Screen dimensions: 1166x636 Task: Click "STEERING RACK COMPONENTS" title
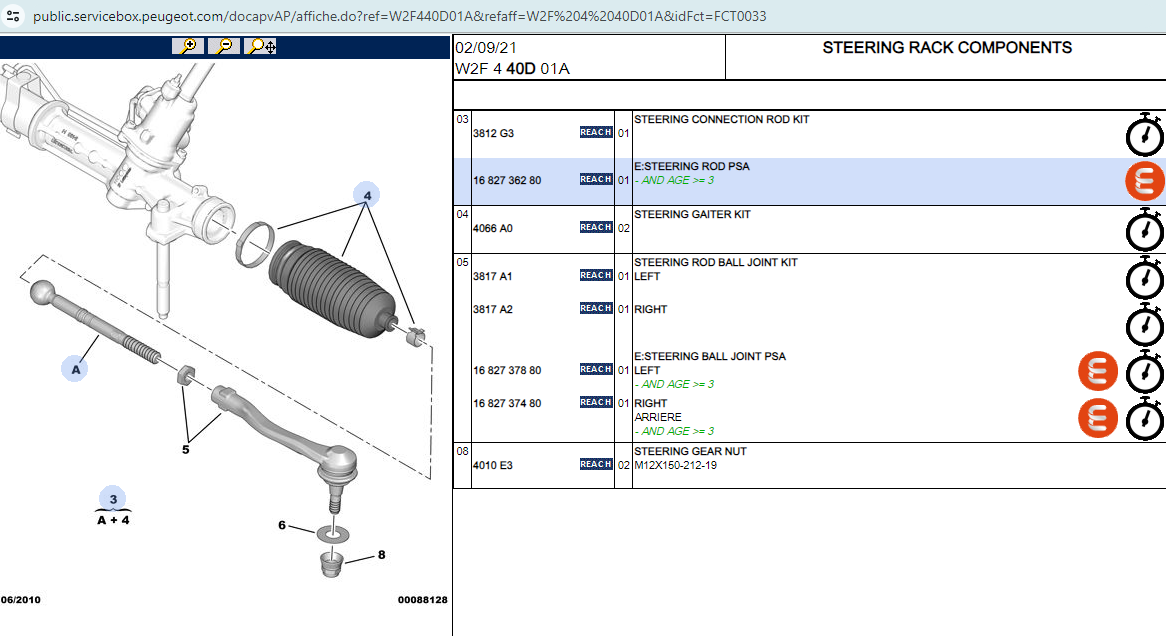point(947,48)
